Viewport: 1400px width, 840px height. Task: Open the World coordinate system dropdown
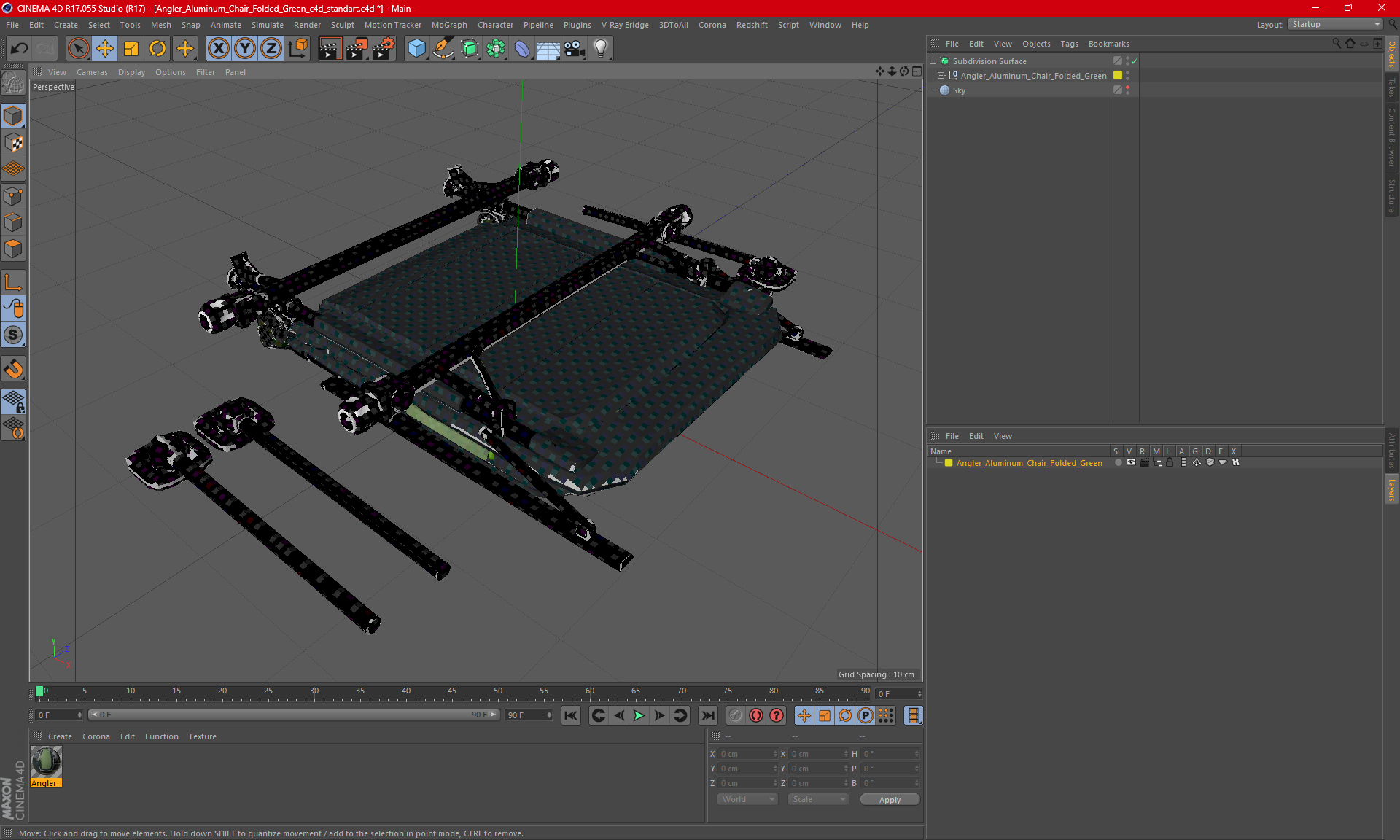pos(747,799)
